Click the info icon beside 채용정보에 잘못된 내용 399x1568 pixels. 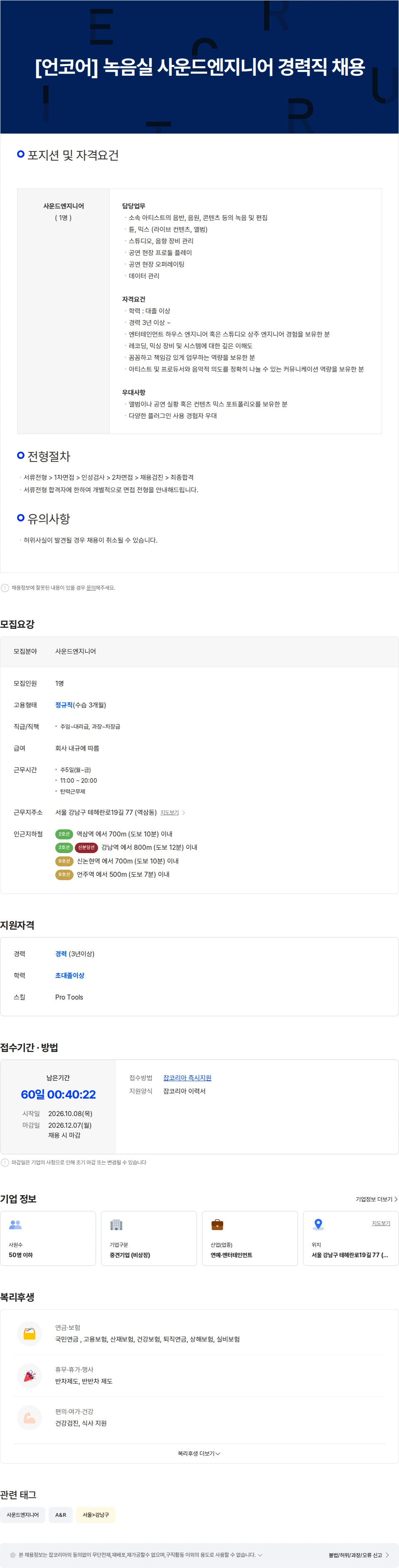click(5, 588)
